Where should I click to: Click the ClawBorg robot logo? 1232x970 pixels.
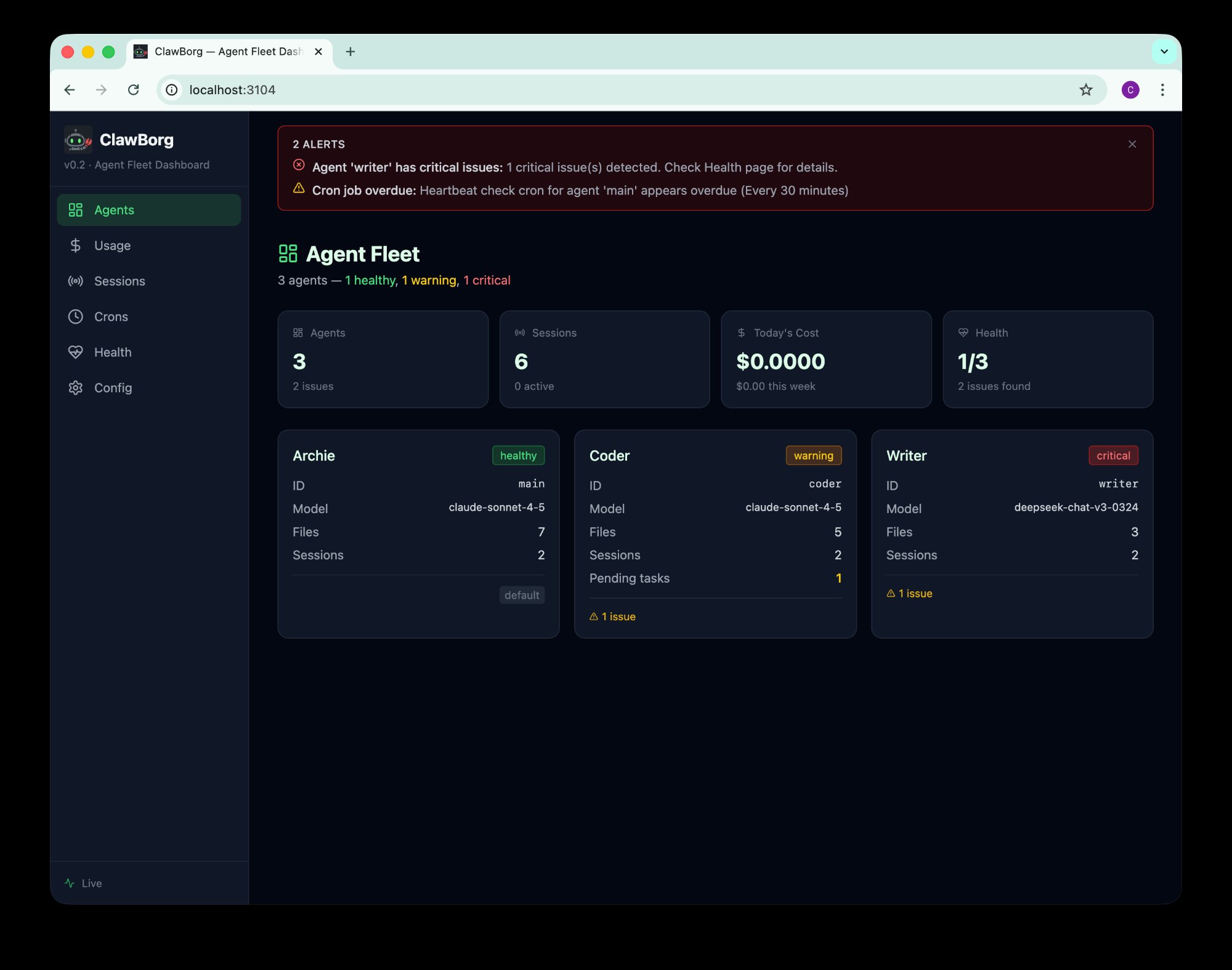click(x=77, y=140)
